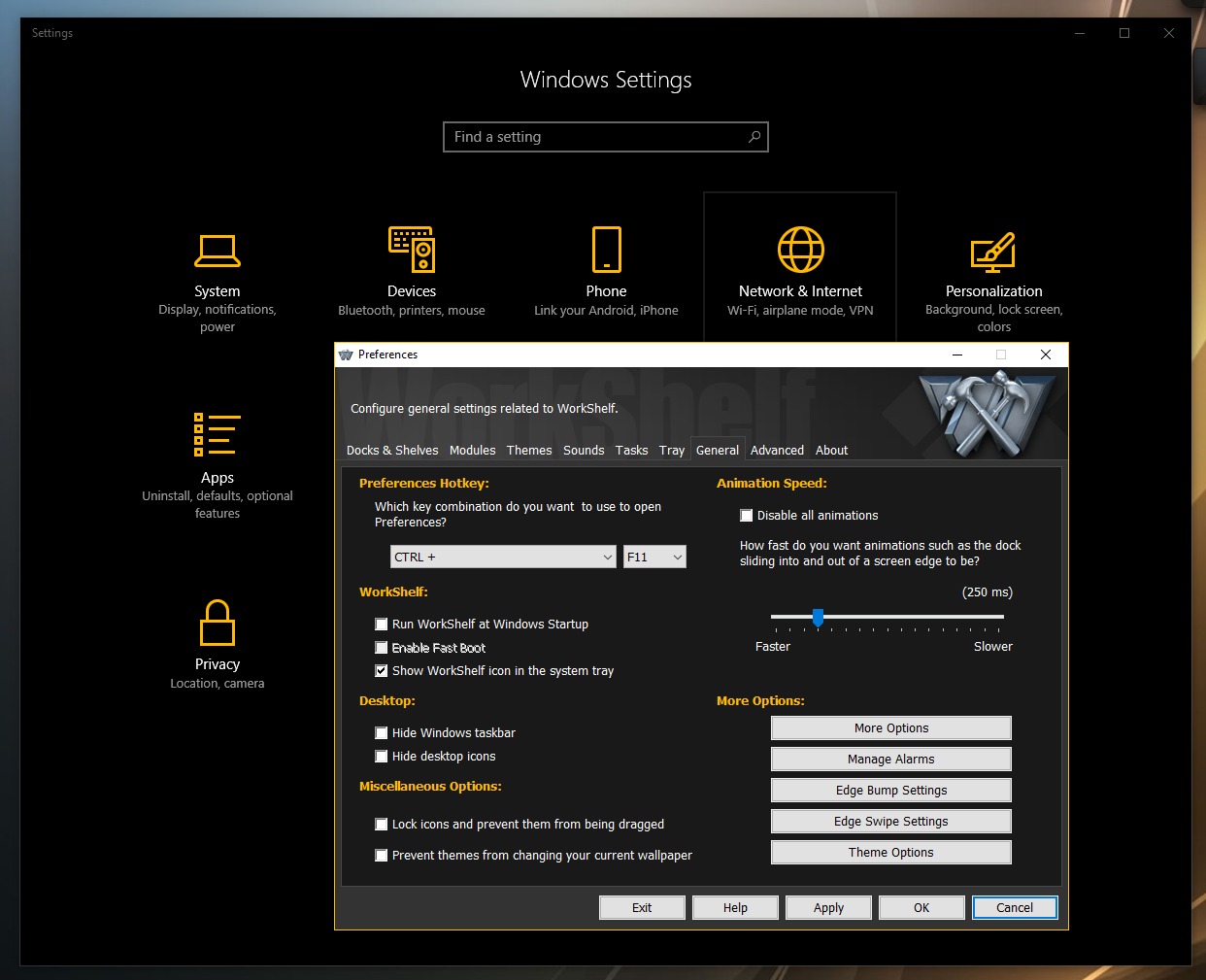Check Hide Windows taskbar
The height and width of the screenshot is (980, 1206).
[382, 733]
